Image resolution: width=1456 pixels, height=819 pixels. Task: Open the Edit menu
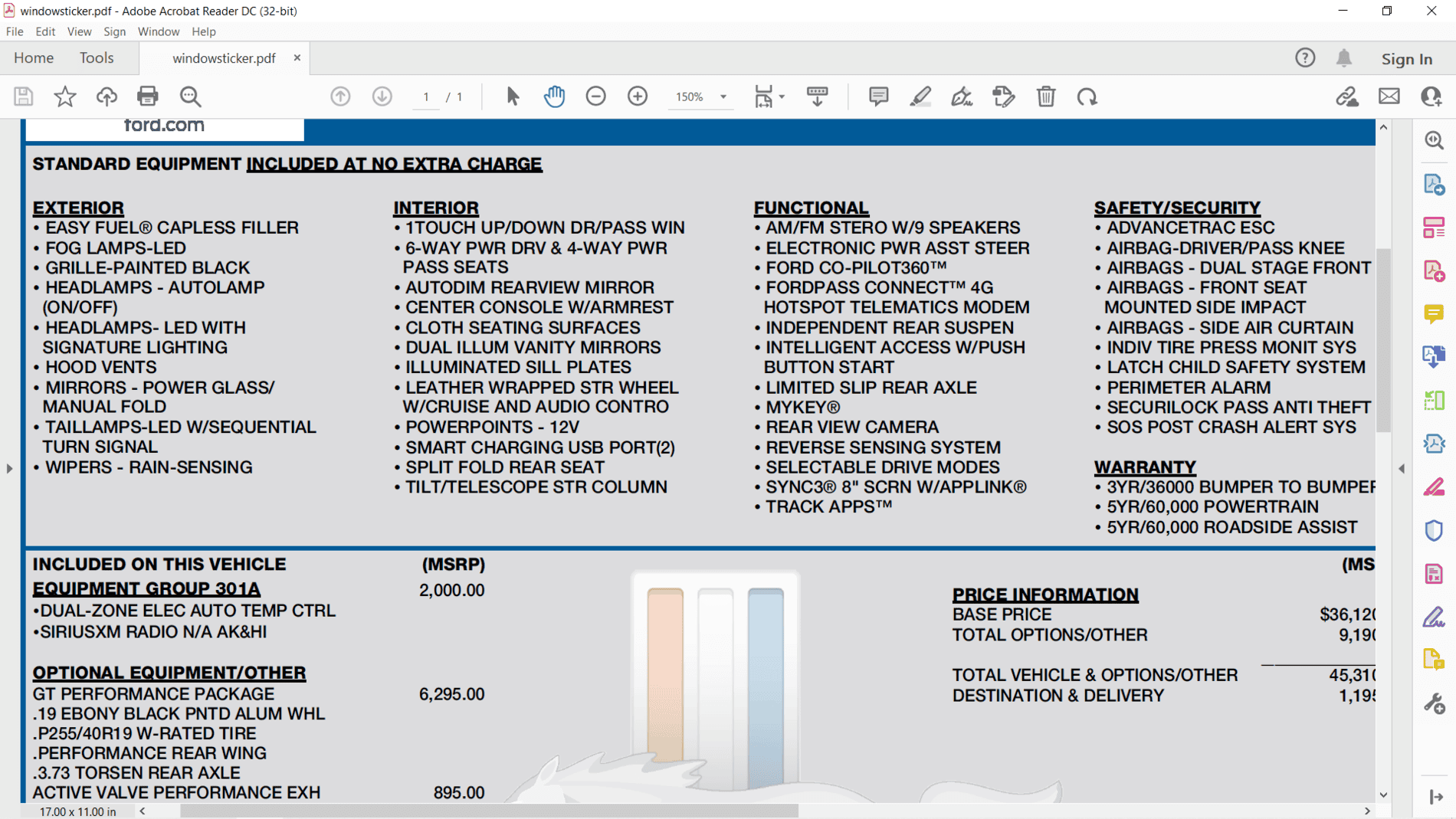point(45,31)
